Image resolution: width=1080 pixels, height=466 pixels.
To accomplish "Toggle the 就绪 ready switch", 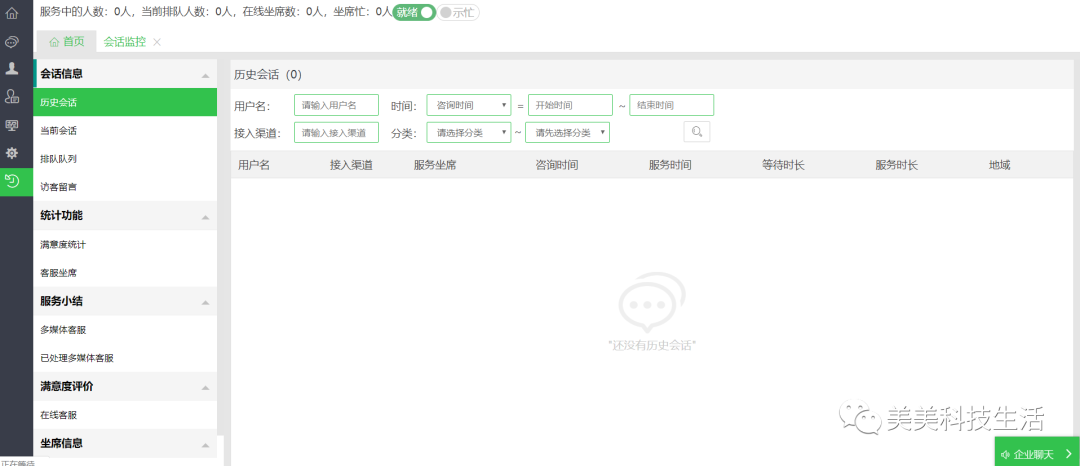I will (x=414, y=12).
